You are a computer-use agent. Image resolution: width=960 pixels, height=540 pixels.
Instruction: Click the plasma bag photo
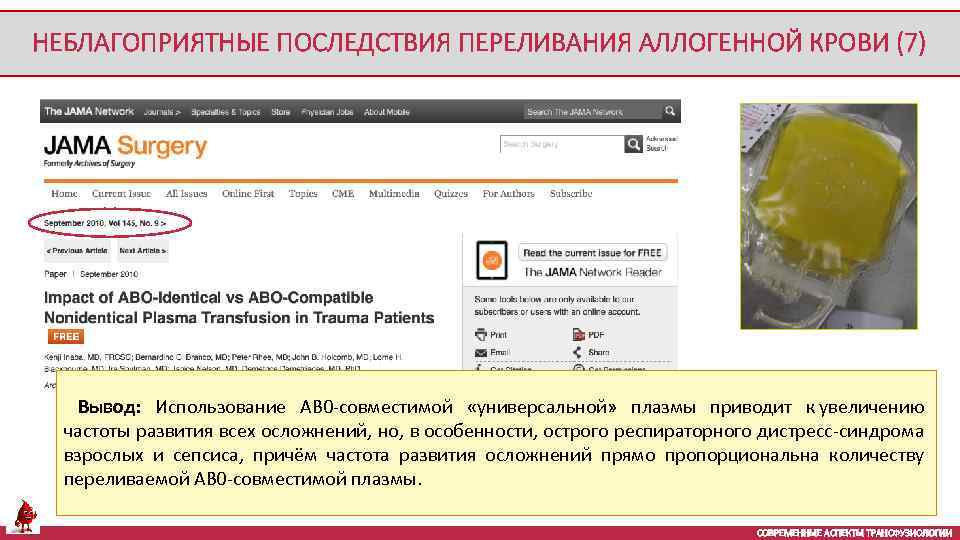pyautogui.click(x=828, y=216)
